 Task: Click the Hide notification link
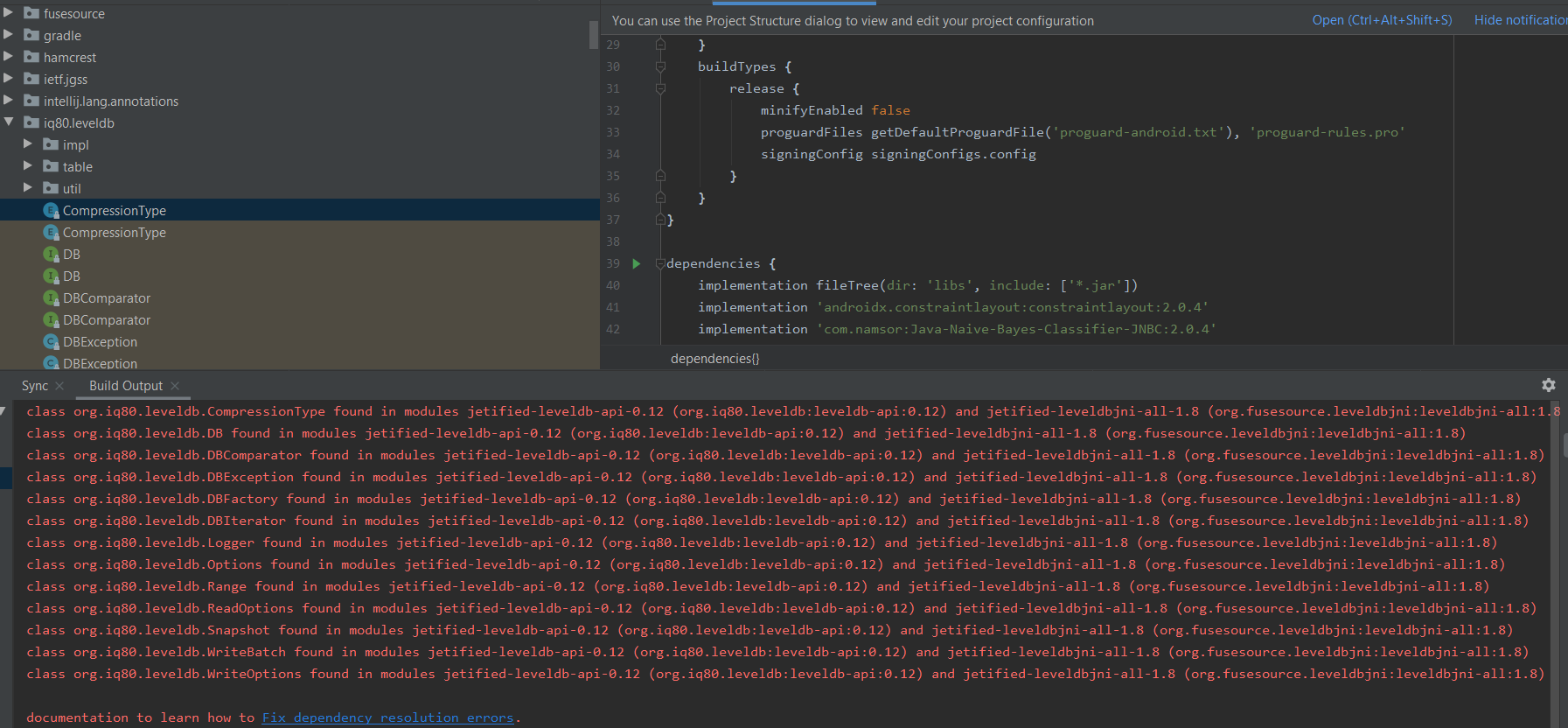tap(1521, 20)
